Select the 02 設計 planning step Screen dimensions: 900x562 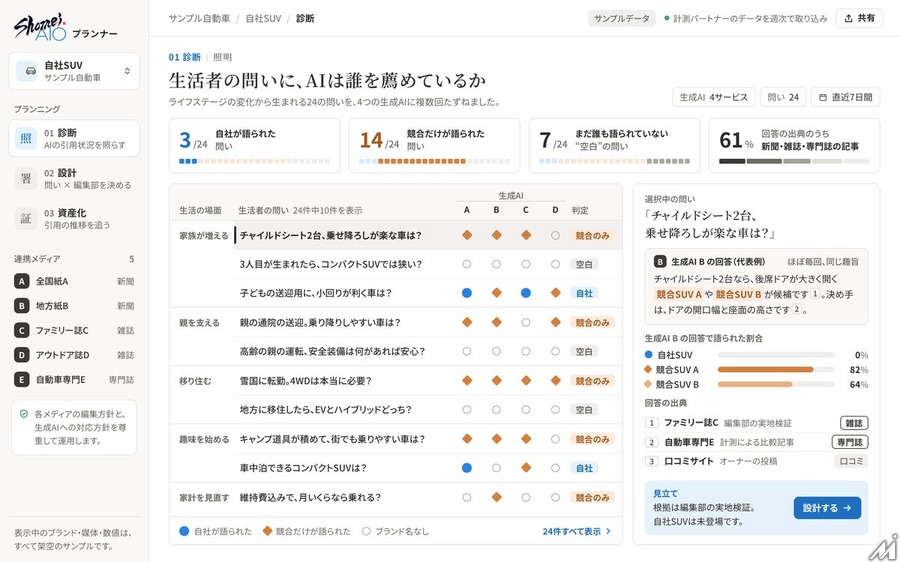coord(74,179)
